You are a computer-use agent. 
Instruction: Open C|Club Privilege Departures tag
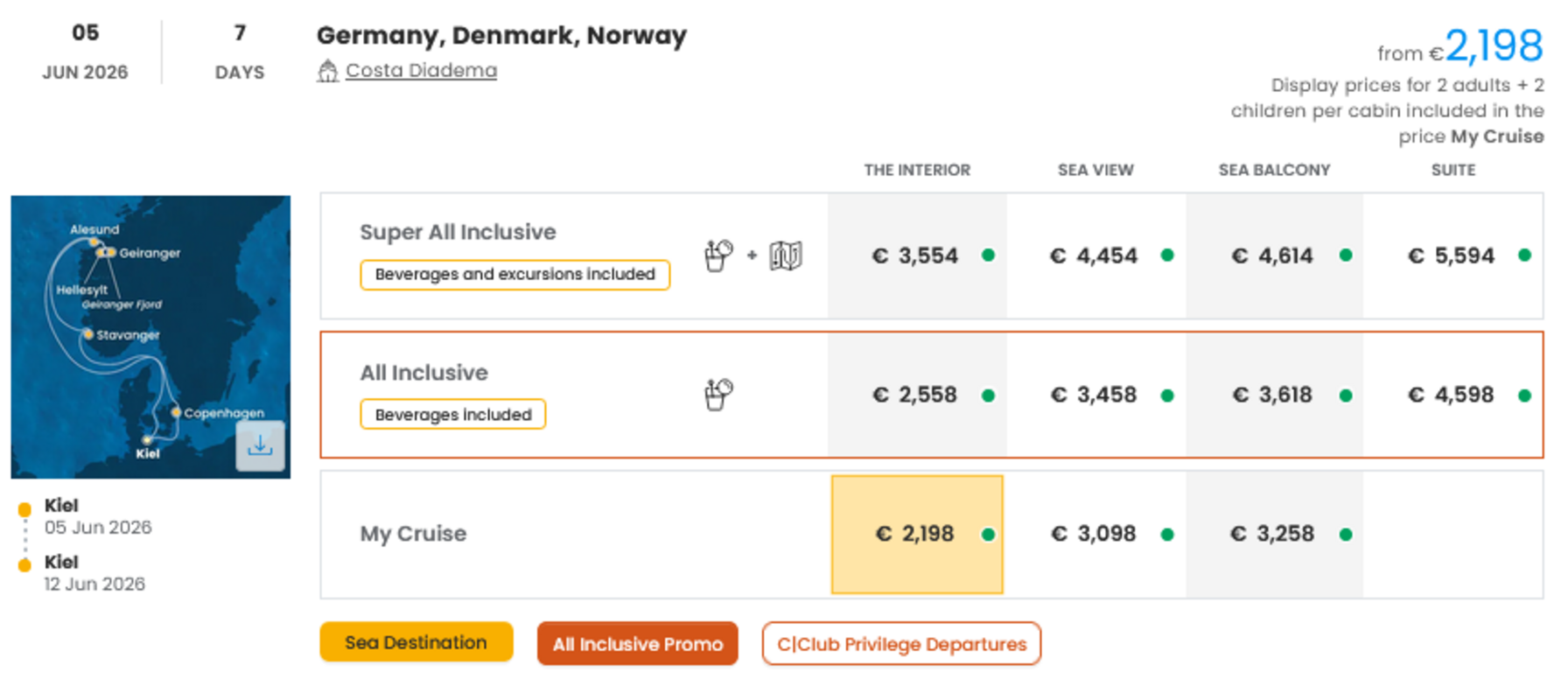pos(901,644)
